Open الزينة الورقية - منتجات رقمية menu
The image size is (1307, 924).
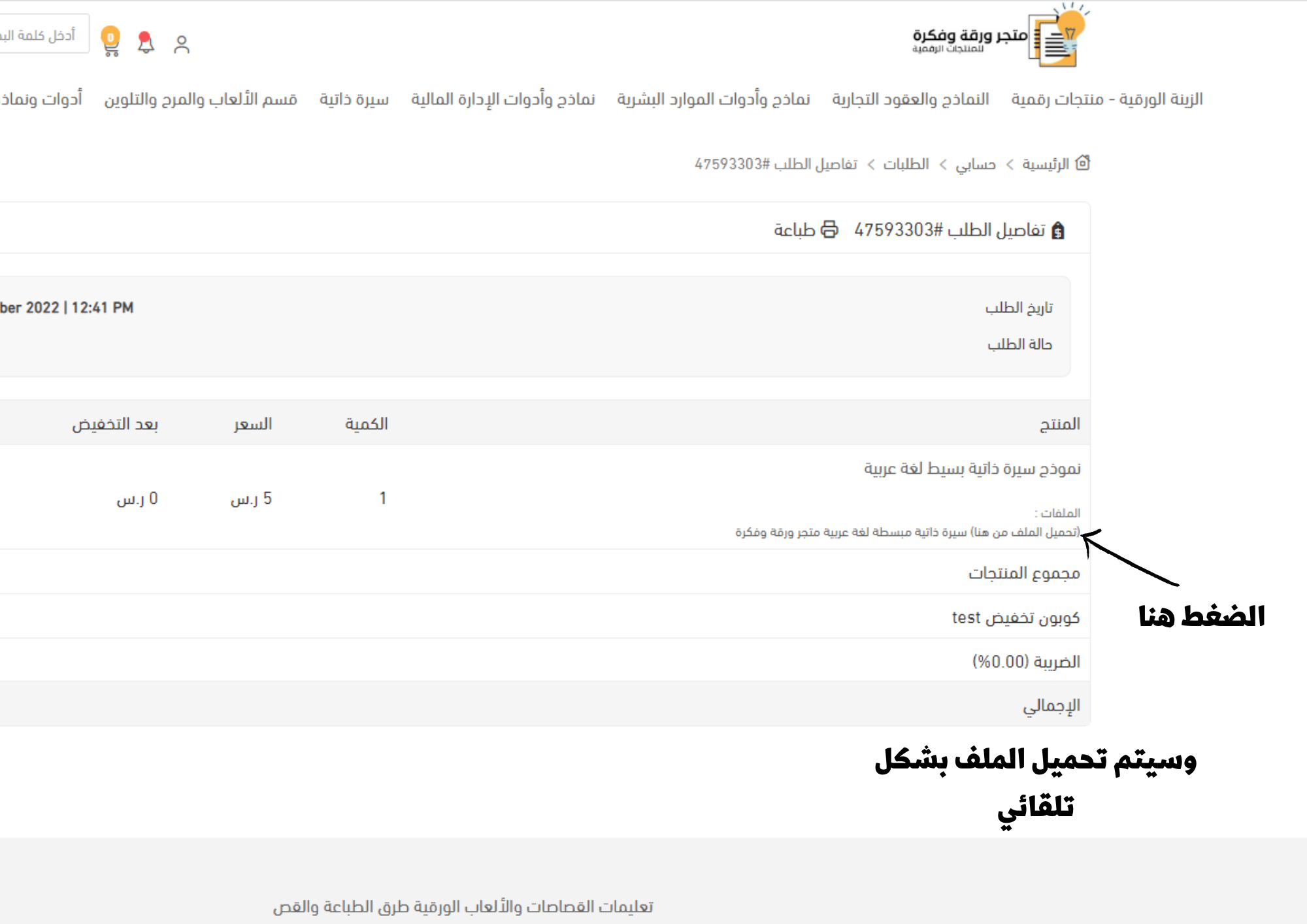tap(1106, 99)
